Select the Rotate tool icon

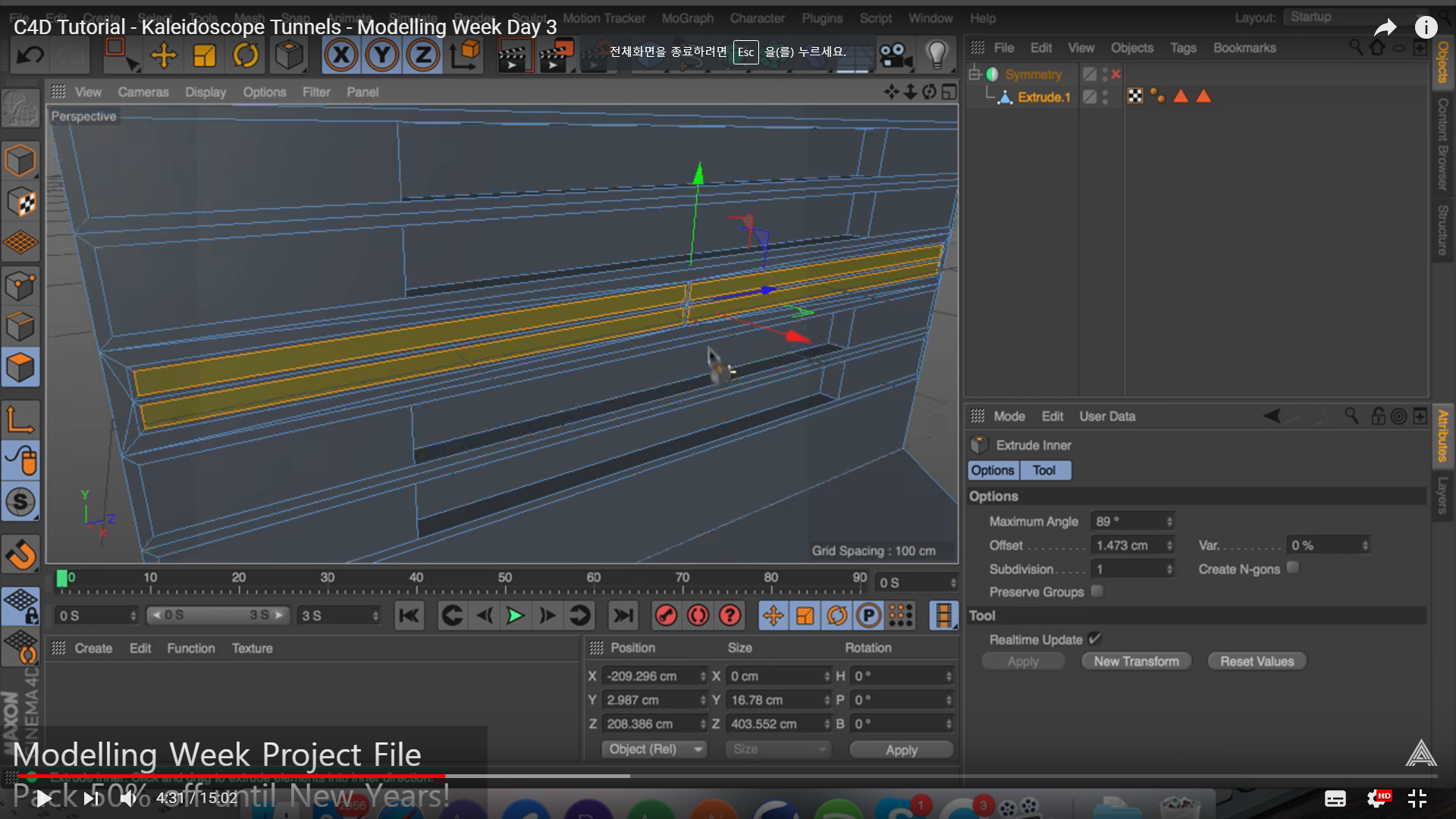pyautogui.click(x=246, y=55)
